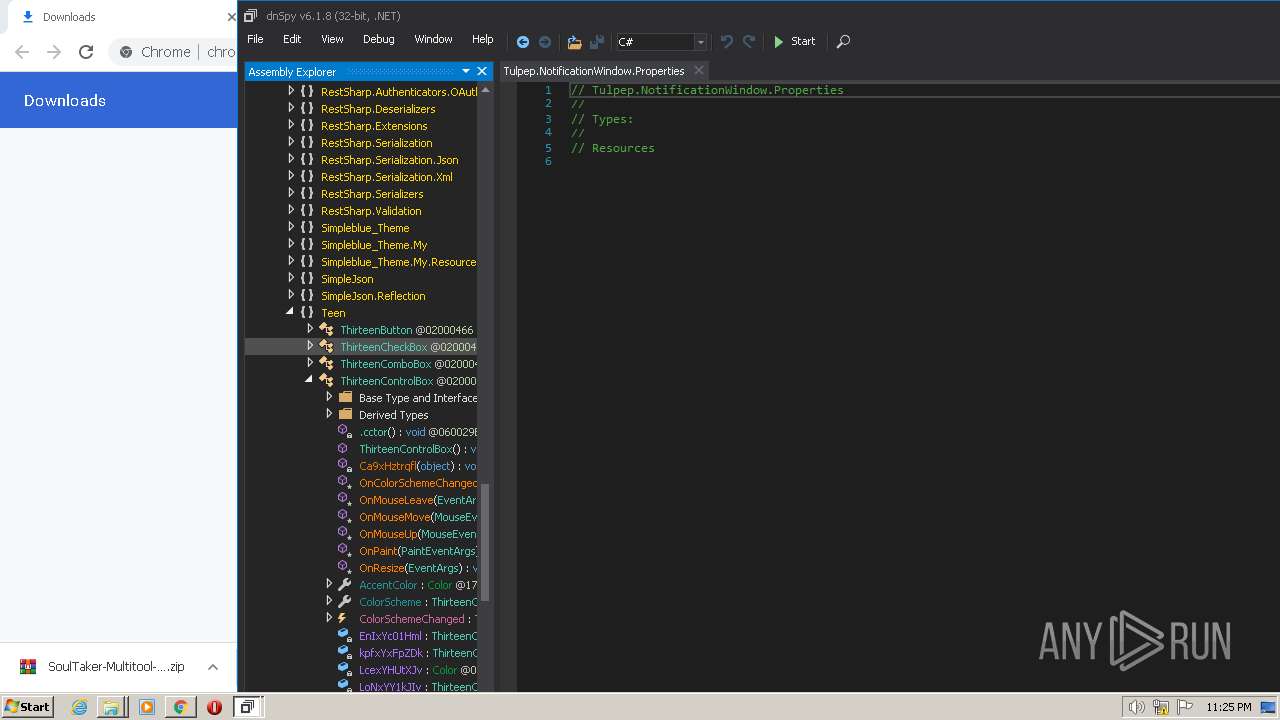The height and width of the screenshot is (720, 1280).
Task: Select the LcexYHUtXJv field
Action: pyautogui.click(x=391, y=670)
